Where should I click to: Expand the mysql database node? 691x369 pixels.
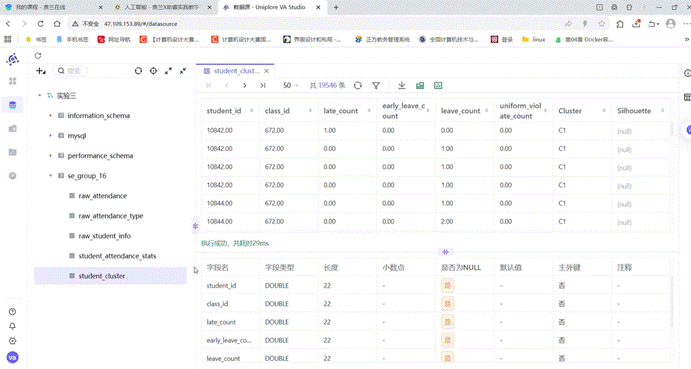tap(50, 135)
